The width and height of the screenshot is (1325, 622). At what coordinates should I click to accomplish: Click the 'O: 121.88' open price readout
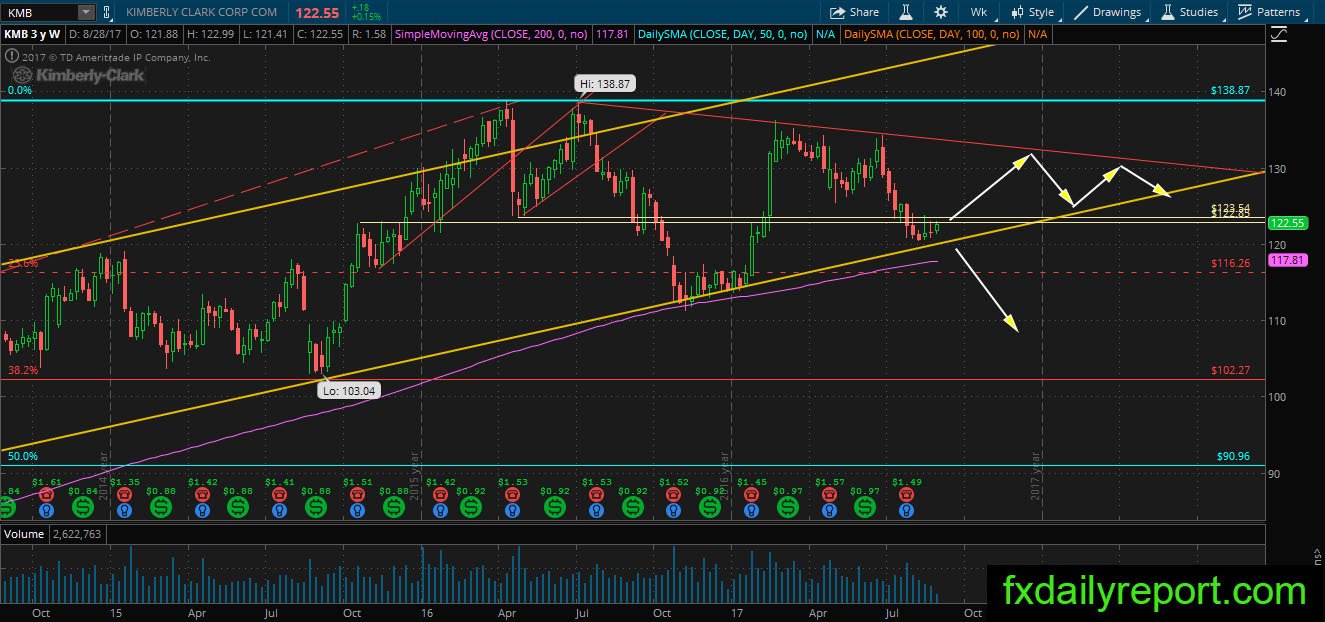tap(155, 34)
